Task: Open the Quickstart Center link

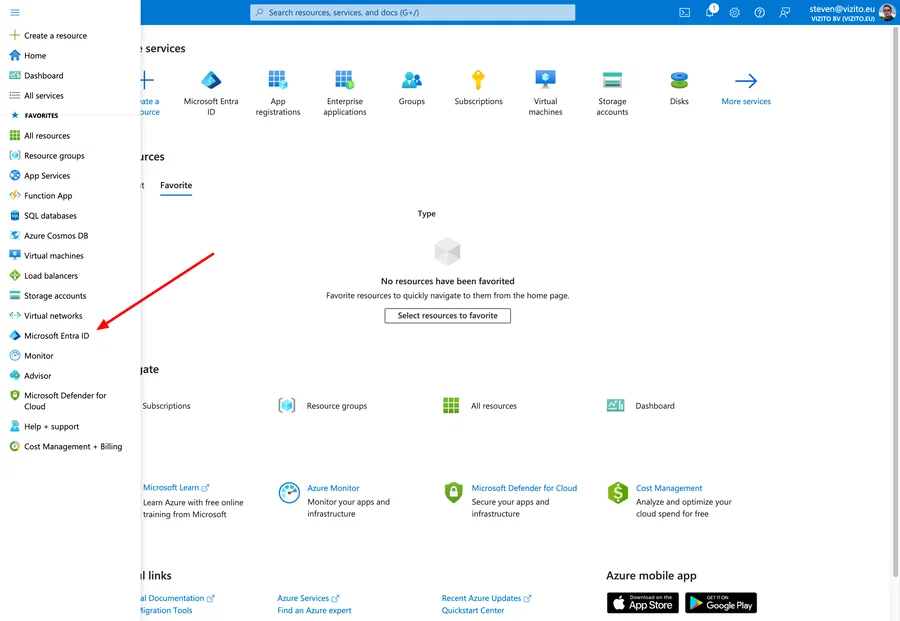Action: pyautogui.click(x=475, y=609)
